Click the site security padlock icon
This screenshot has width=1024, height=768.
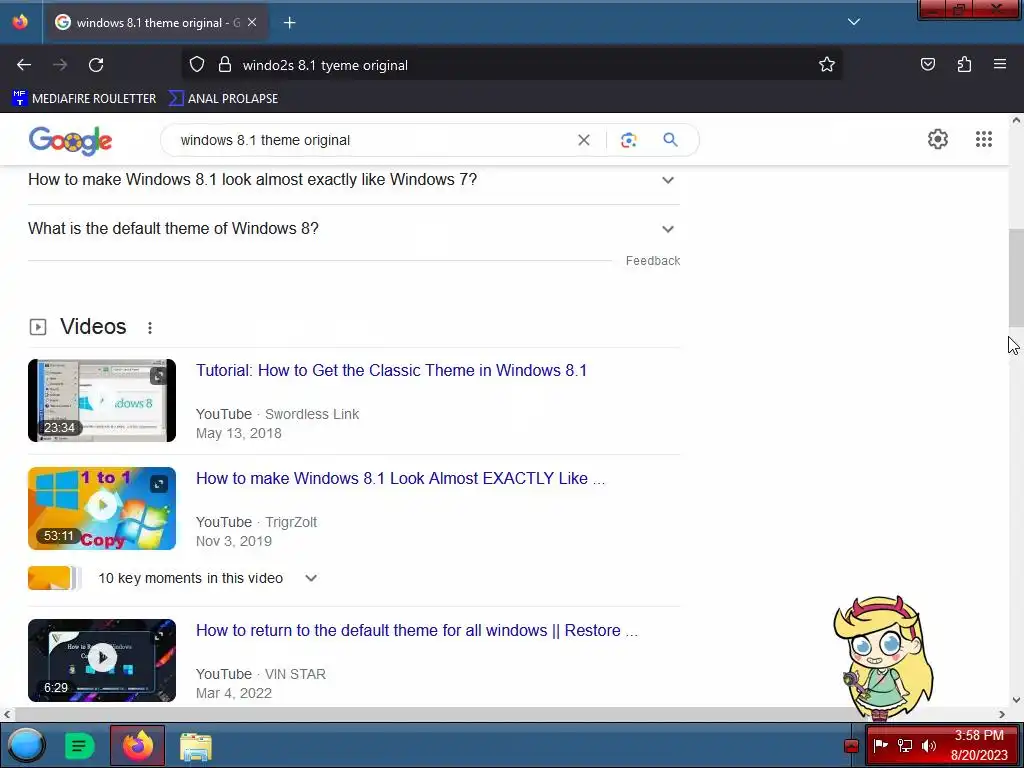pyautogui.click(x=225, y=65)
